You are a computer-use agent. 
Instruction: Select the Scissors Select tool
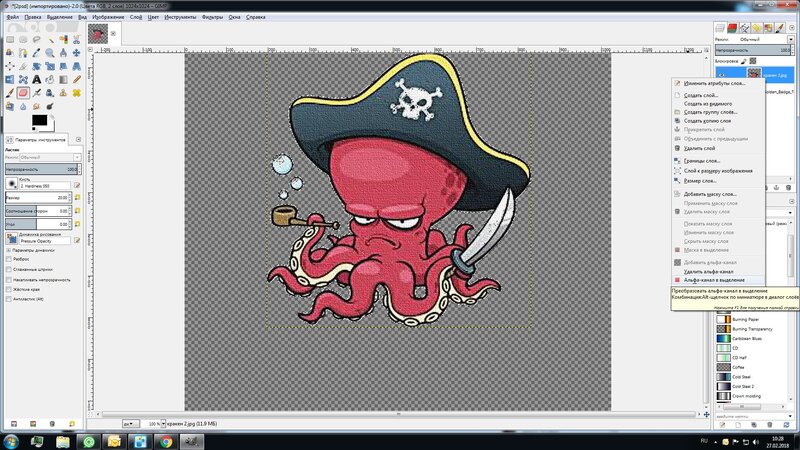pyautogui.click(x=77, y=39)
